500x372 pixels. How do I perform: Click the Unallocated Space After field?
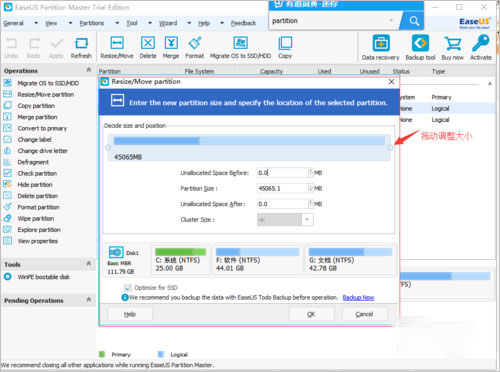(283, 204)
